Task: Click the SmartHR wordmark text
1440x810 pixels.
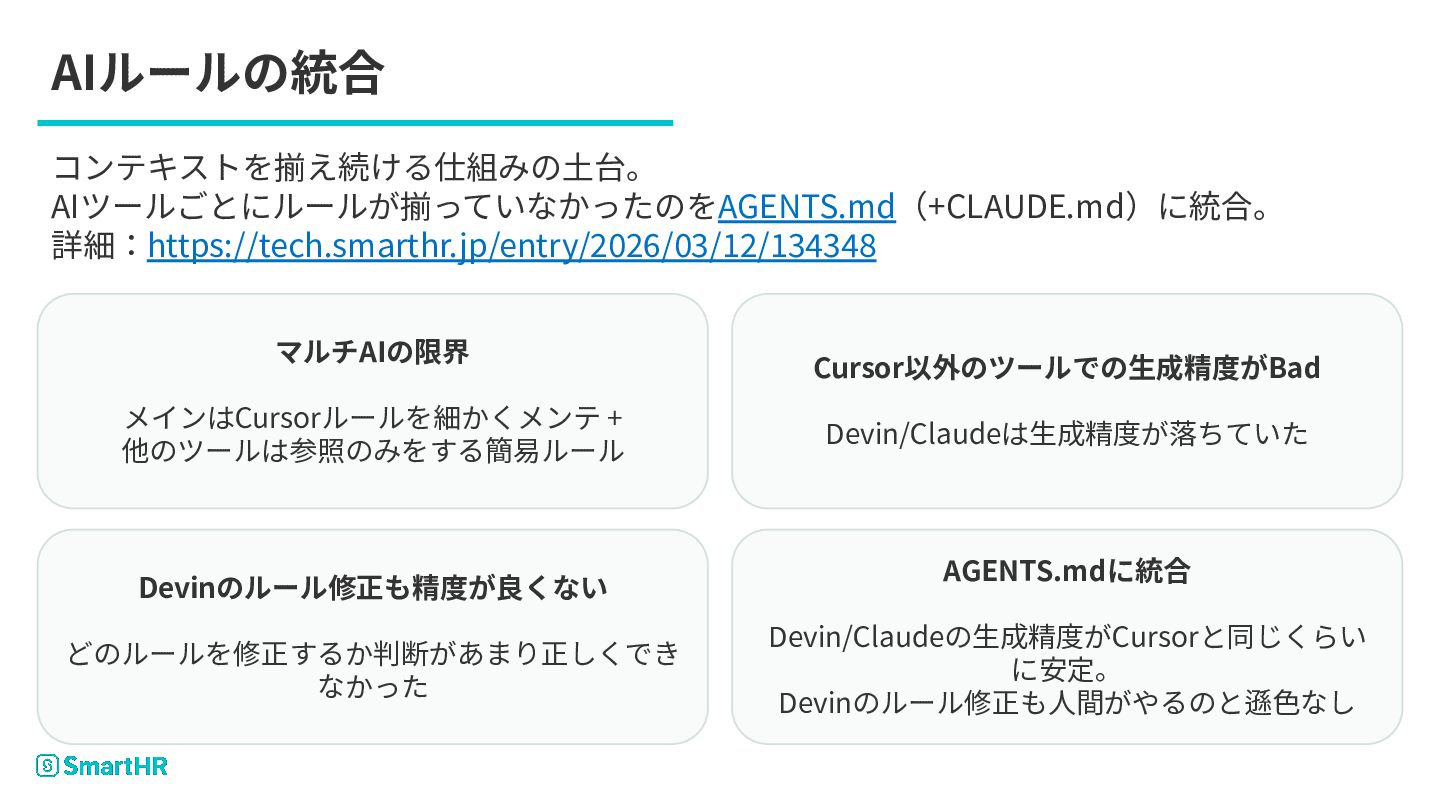Action: point(115,766)
